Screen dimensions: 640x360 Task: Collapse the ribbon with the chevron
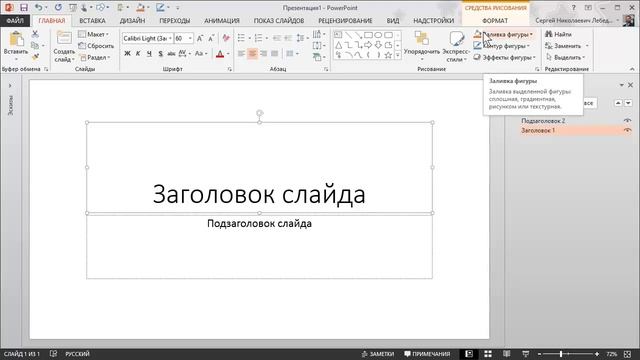[632, 69]
